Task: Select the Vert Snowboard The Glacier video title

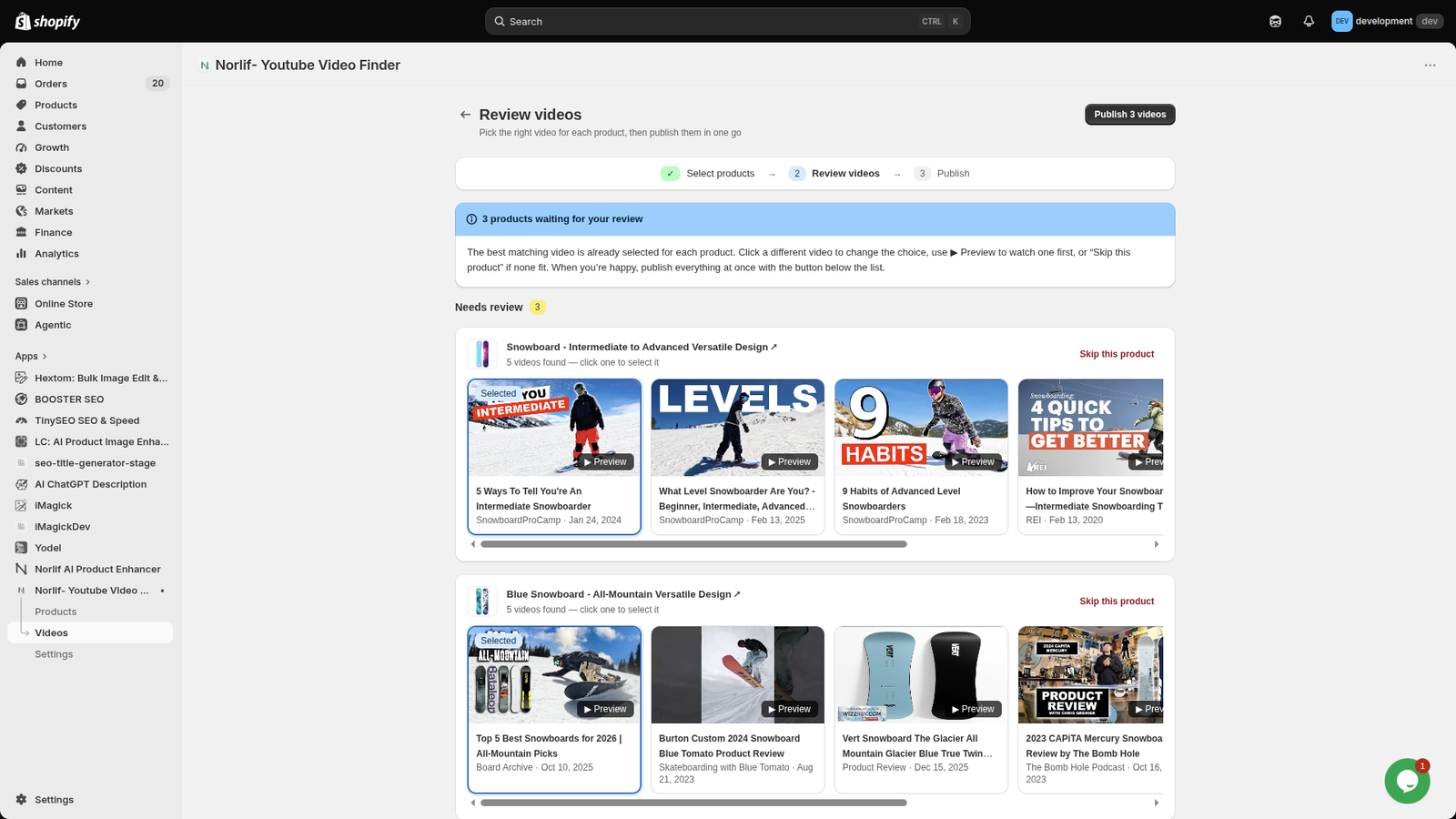Action: (917, 746)
